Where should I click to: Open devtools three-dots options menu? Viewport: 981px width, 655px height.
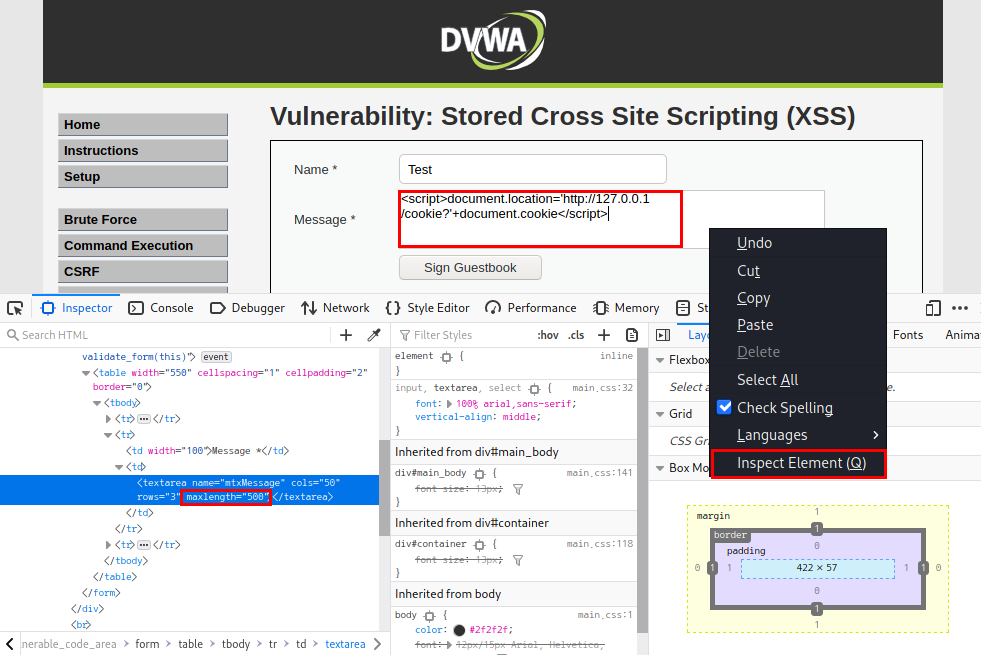(960, 308)
